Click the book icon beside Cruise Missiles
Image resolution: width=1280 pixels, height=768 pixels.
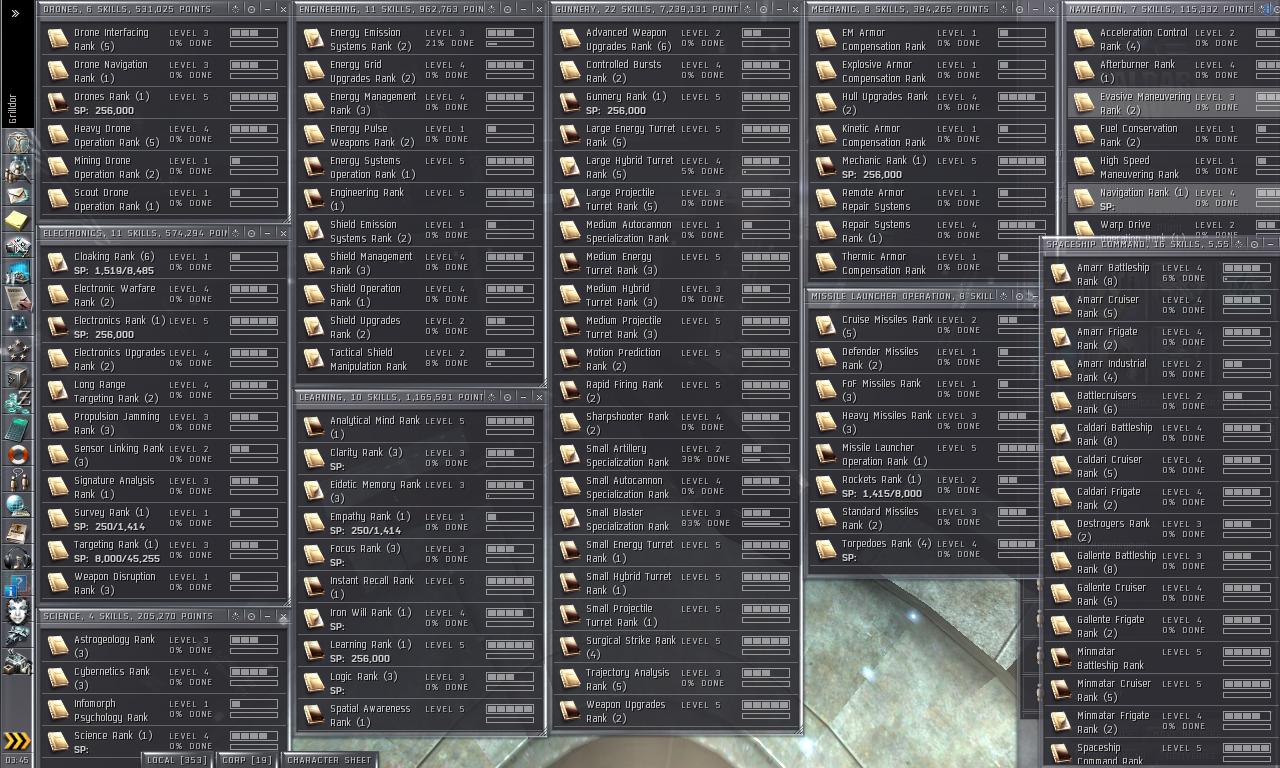(x=826, y=326)
